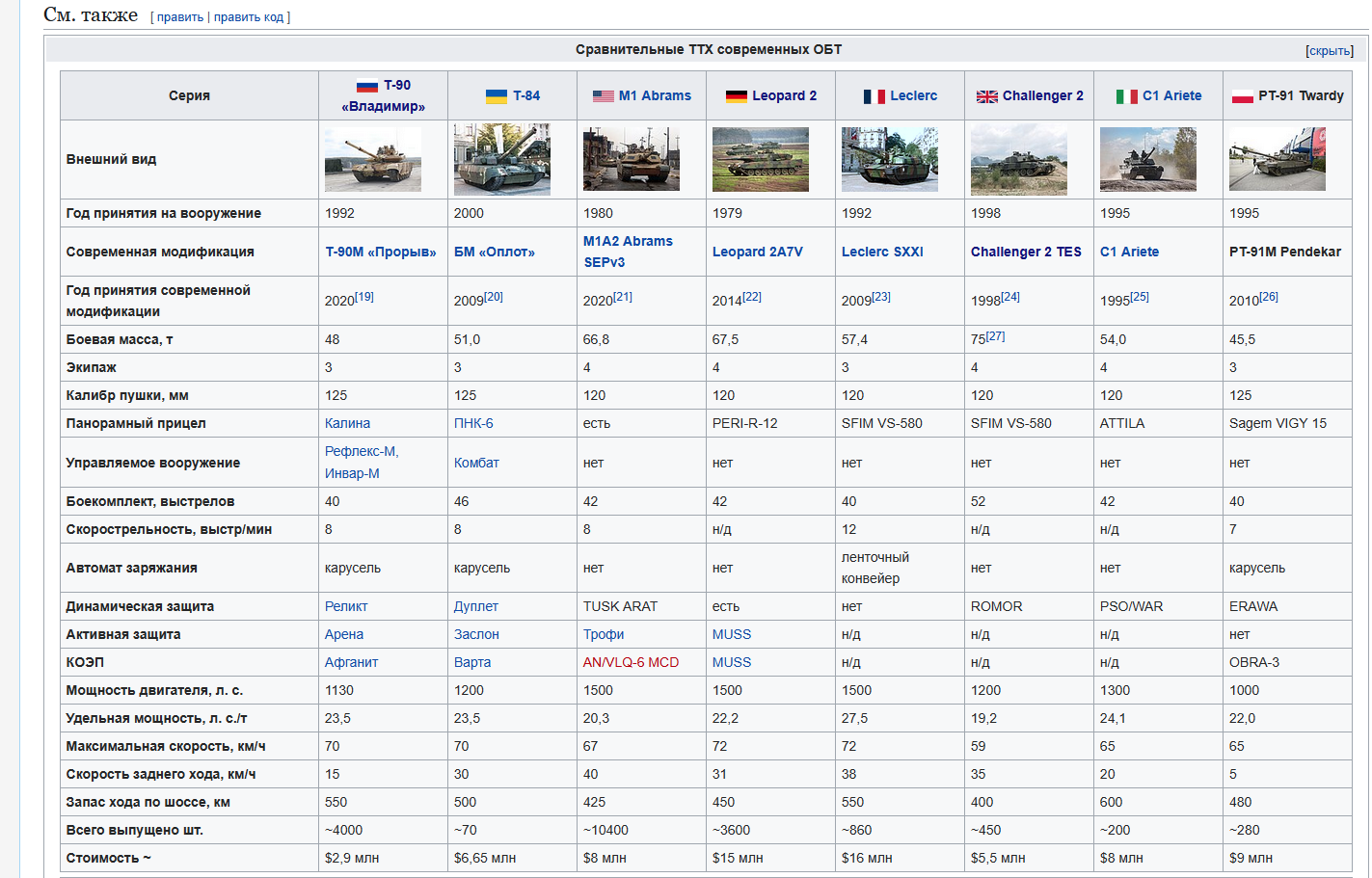
Task: Click the German flag beside Leopard 2
Action: [736, 96]
